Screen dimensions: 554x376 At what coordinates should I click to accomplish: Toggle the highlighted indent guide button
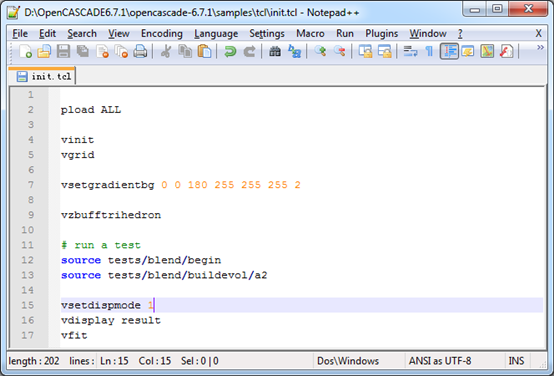tap(449, 51)
